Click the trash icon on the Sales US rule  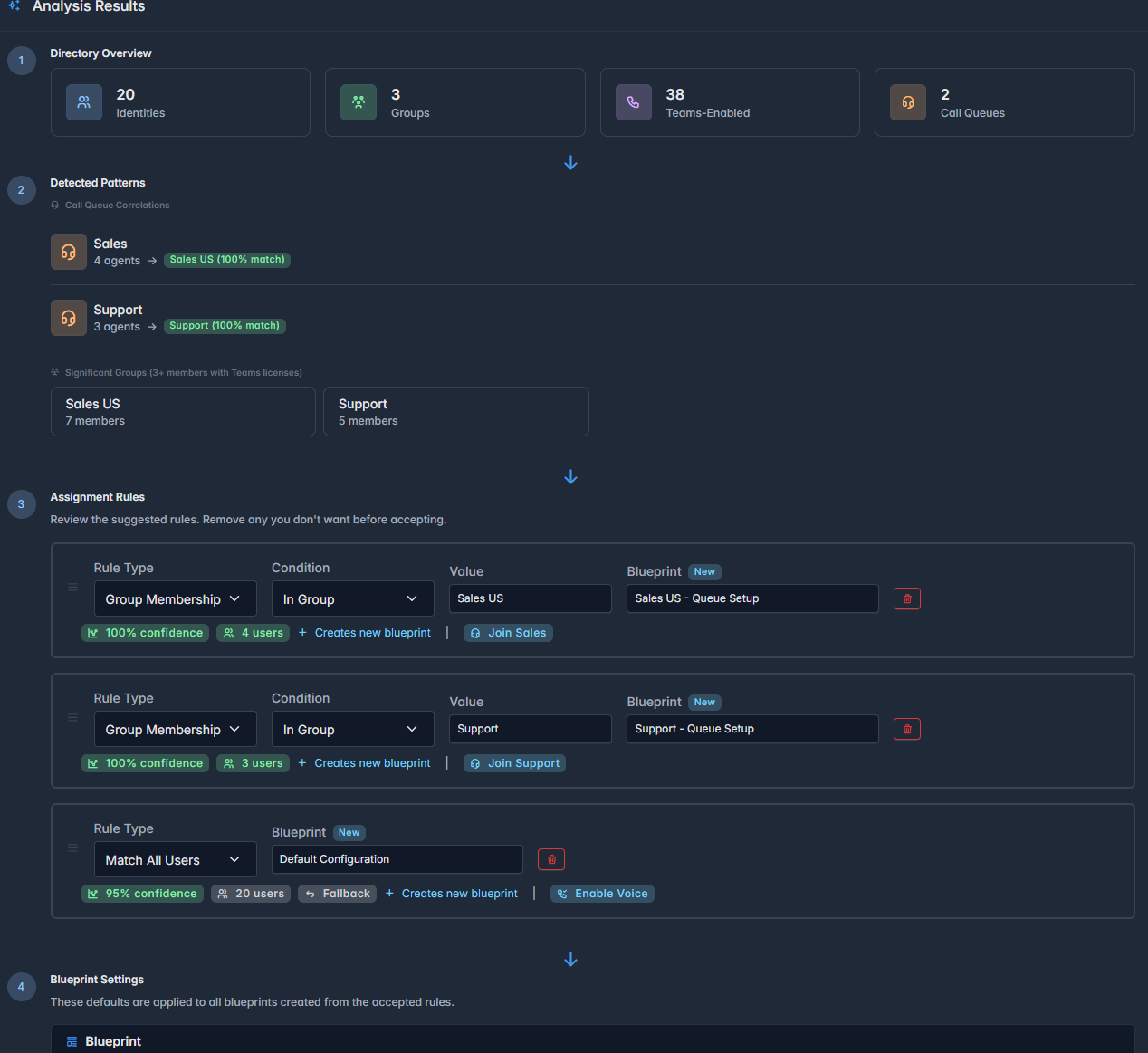(906, 598)
